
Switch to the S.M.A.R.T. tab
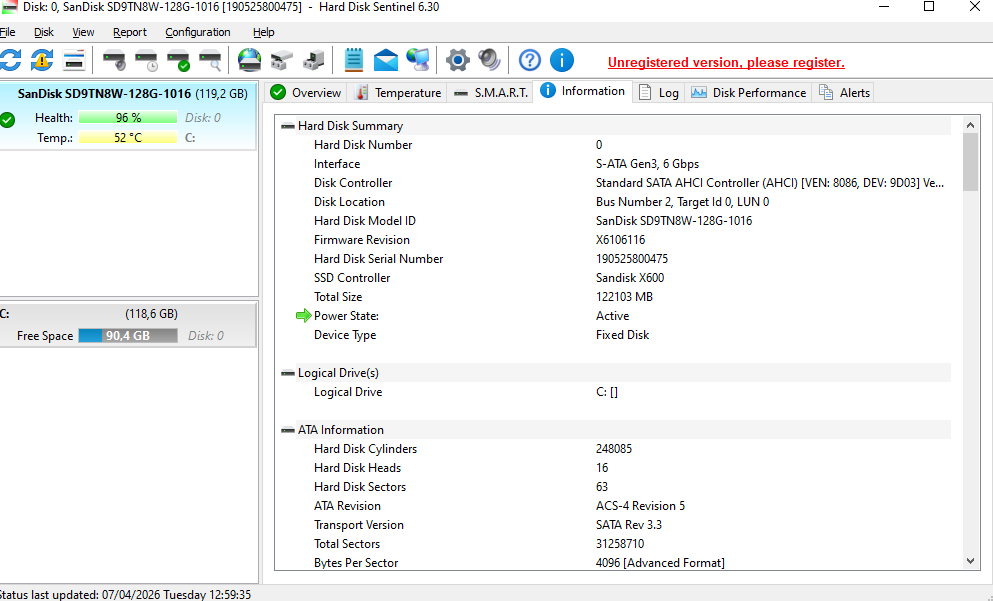pyautogui.click(x=491, y=92)
